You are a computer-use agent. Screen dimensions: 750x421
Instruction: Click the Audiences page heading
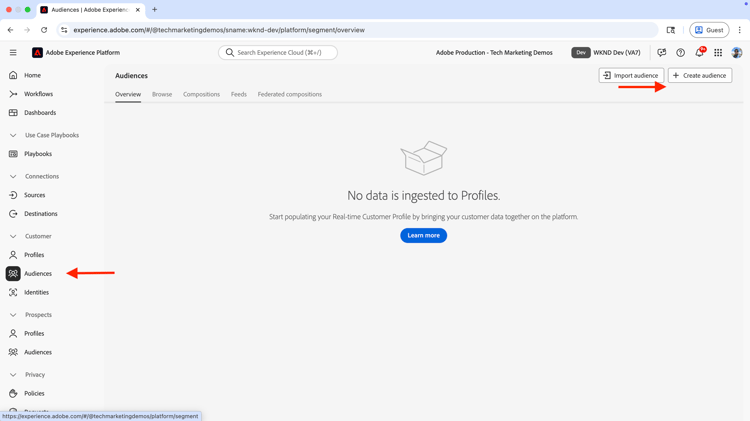pos(131,76)
